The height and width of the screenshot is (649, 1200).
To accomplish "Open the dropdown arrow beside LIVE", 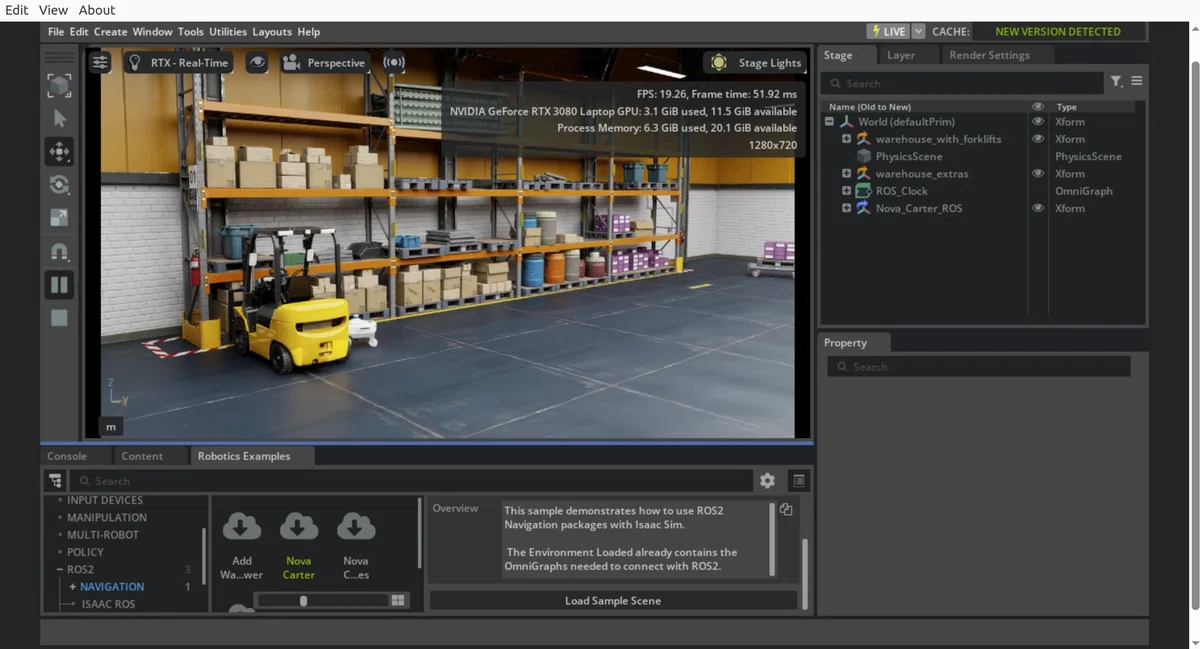I will click(x=919, y=31).
